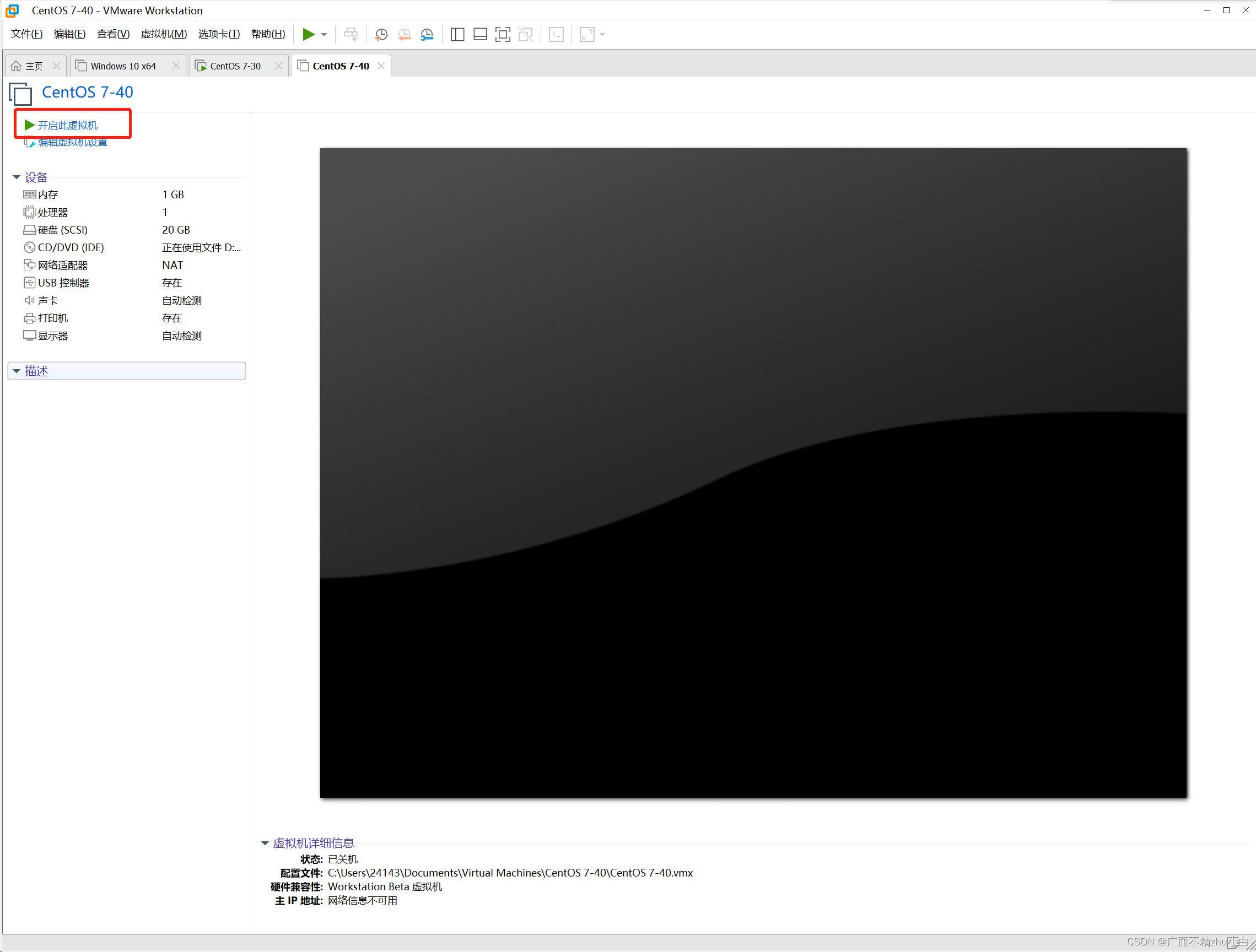Click the revert to snapshot icon
This screenshot has height=952, width=1256.
pyautogui.click(x=404, y=35)
